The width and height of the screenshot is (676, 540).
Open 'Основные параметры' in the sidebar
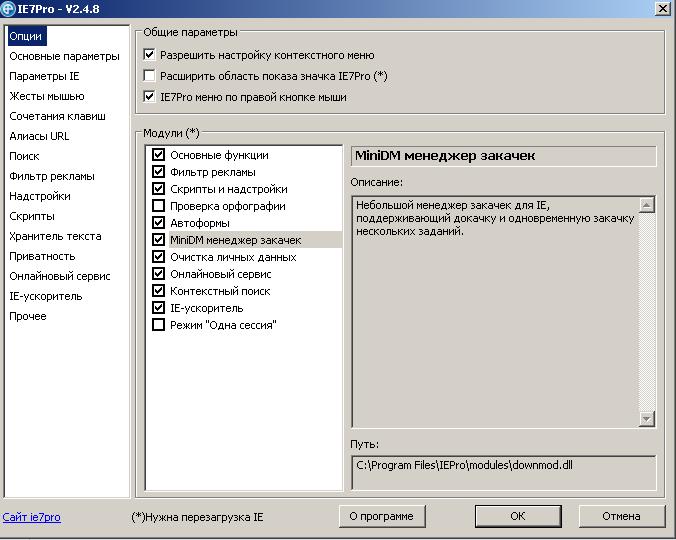(64, 56)
